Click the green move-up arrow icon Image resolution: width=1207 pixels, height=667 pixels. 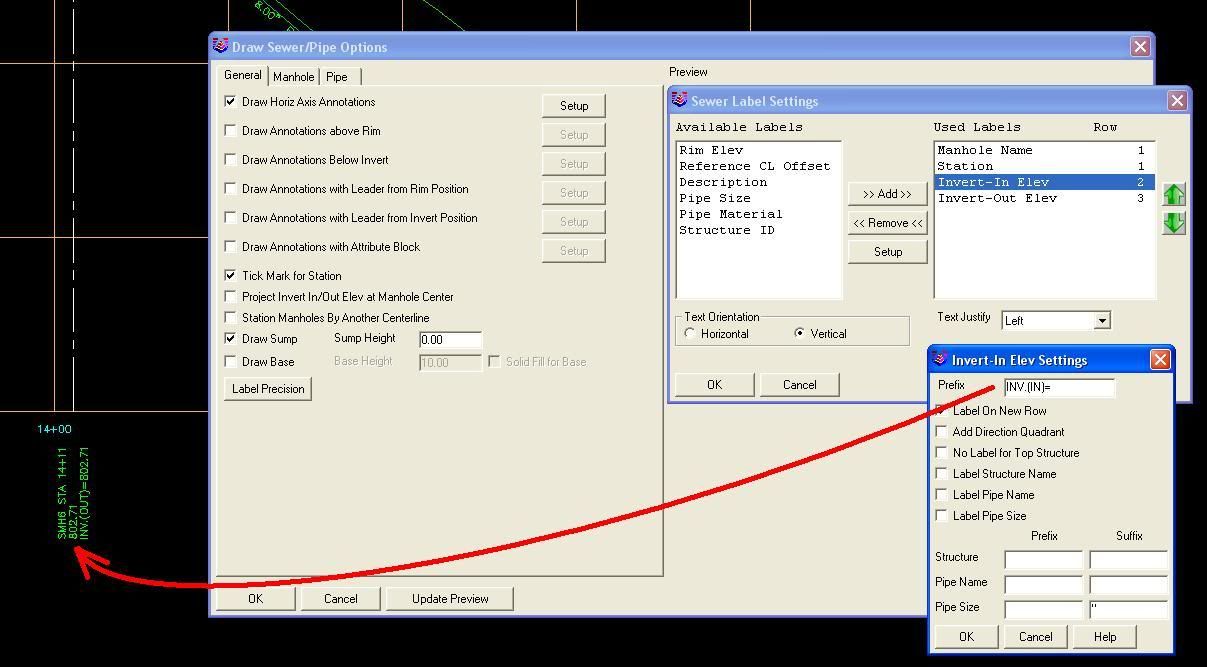click(1174, 195)
